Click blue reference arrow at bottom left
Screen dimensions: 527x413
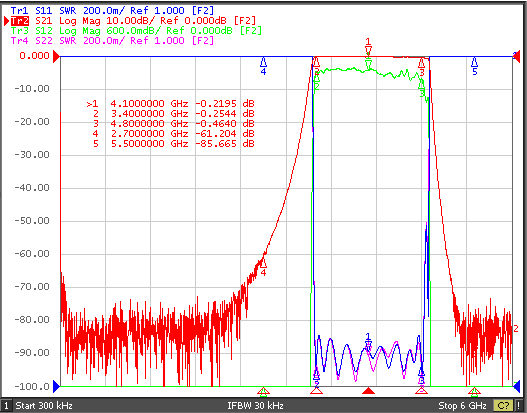pyautogui.click(x=56, y=386)
